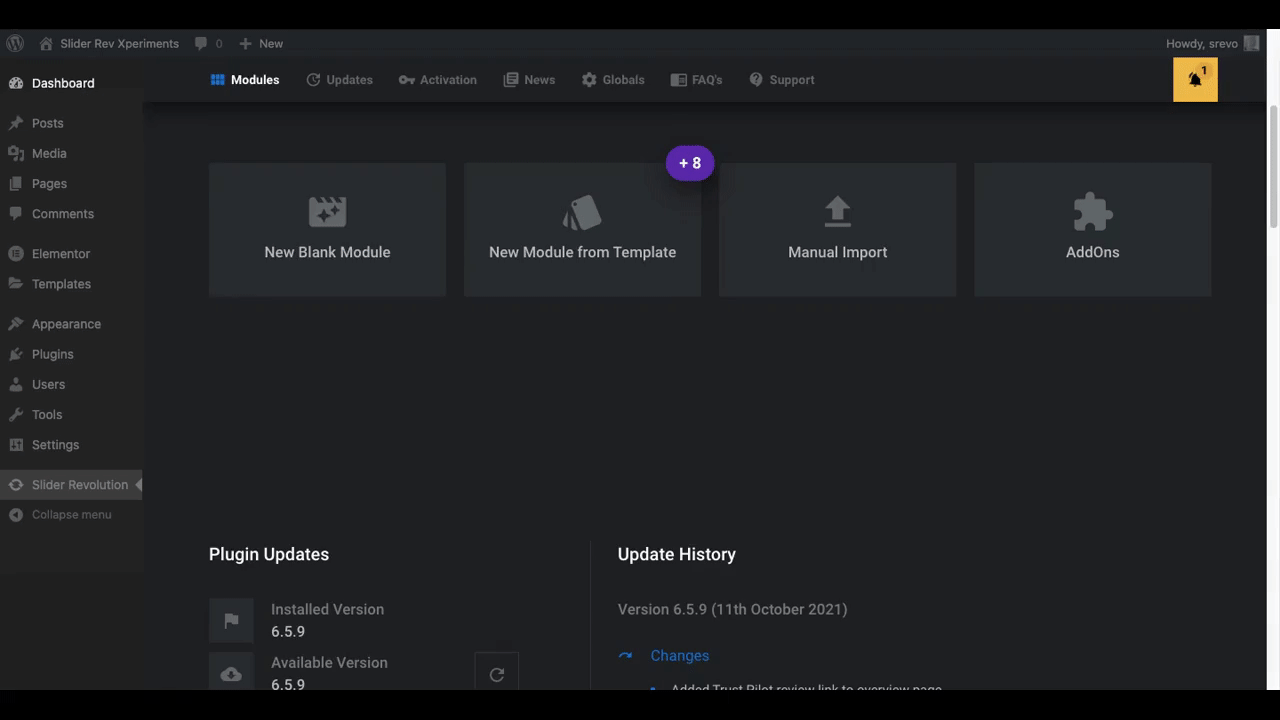This screenshot has width=1280, height=720.
Task: Open the comments bubble in admin bar
Action: (x=200, y=43)
